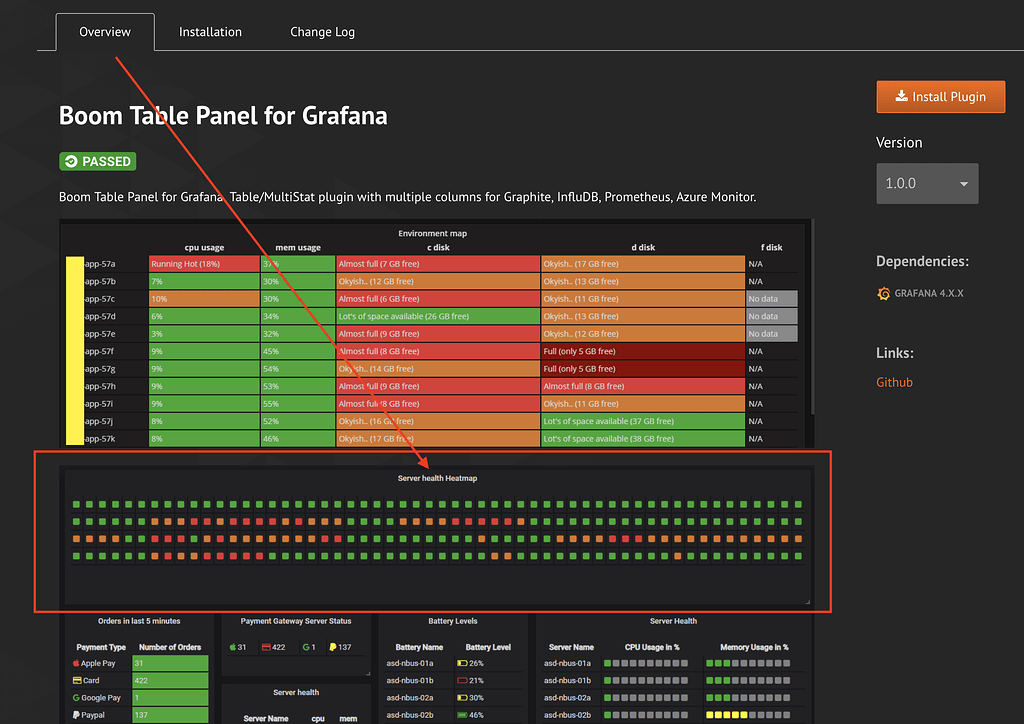The height and width of the screenshot is (724, 1024).
Task: Click 'Lot's of space available (26 GB free)' cell
Action: coord(438,316)
